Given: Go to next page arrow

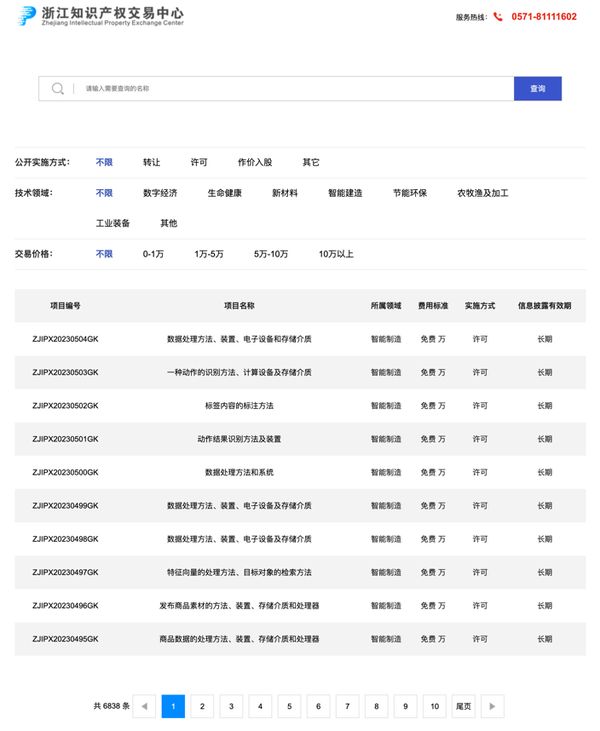Looking at the screenshot, I should [491, 706].
